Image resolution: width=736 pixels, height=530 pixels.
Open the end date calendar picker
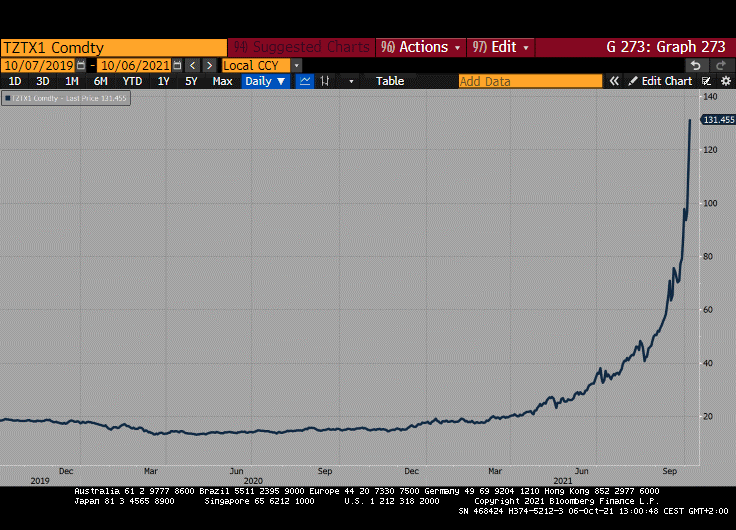(x=177, y=65)
